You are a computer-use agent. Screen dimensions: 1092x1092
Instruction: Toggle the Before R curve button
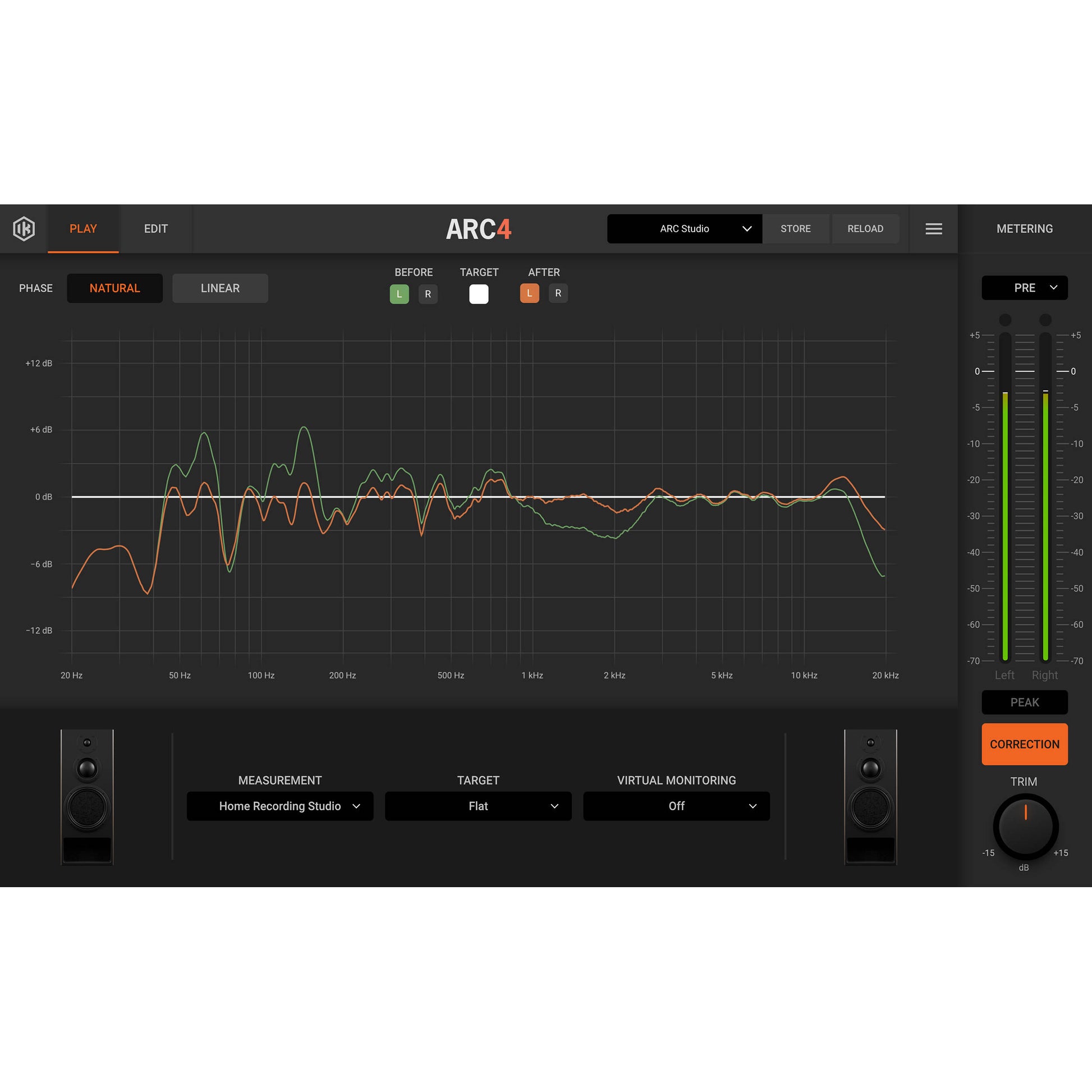(x=428, y=294)
